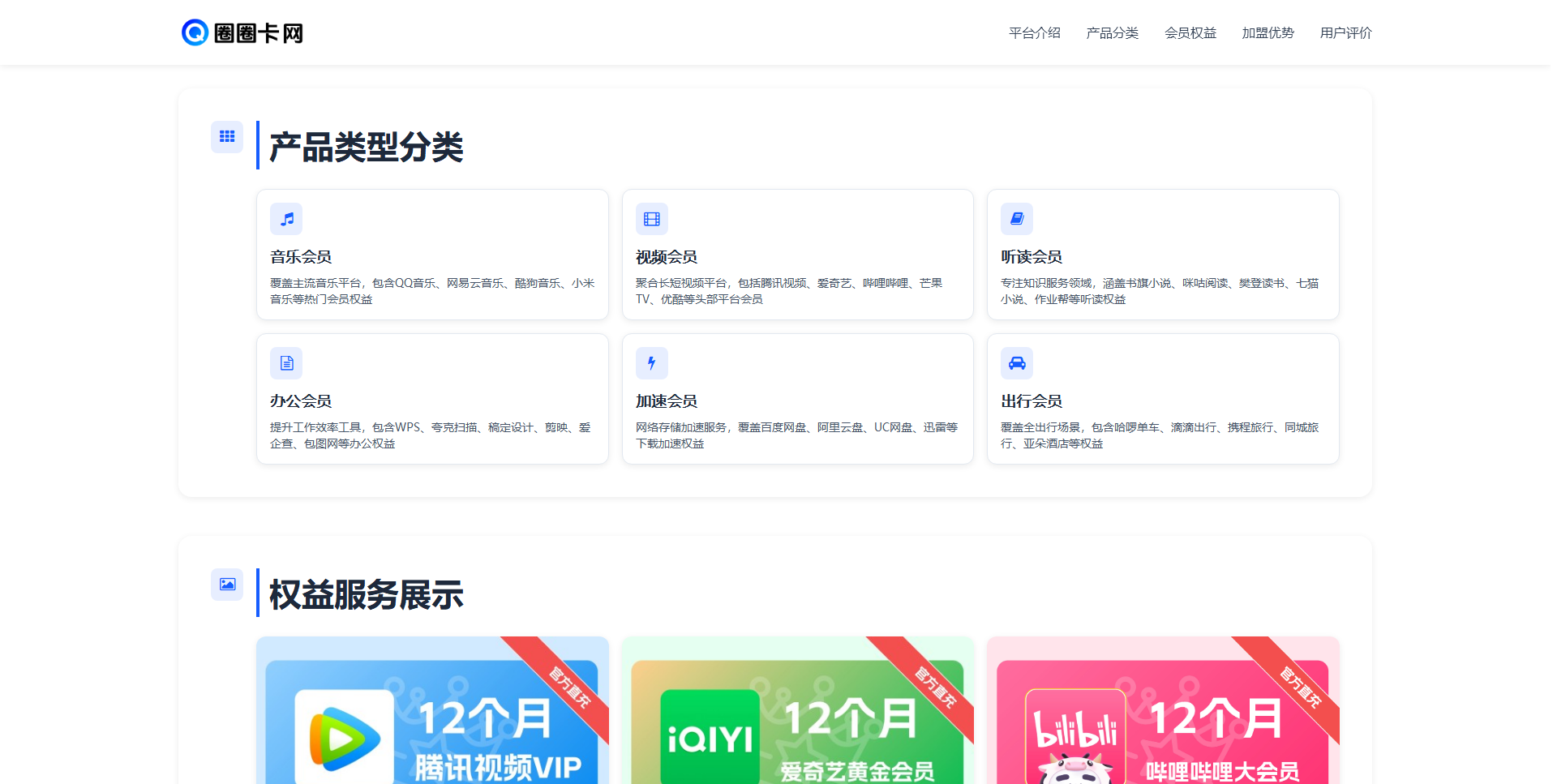Click the 加盟优势 navigation link
The height and width of the screenshot is (784, 1557).
[1267, 33]
